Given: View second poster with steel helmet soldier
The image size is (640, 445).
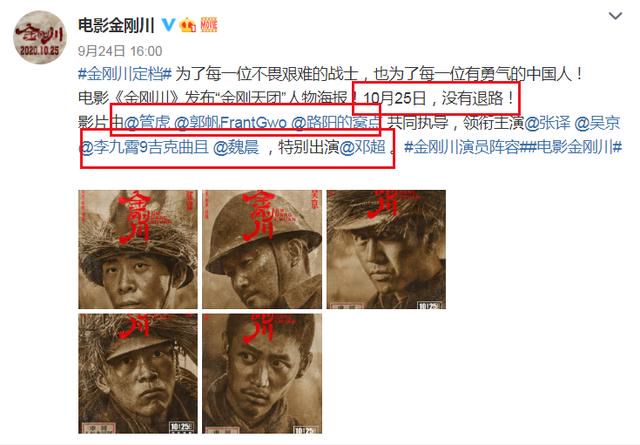Looking at the screenshot, I should pyautogui.click(x=262, y=249).
